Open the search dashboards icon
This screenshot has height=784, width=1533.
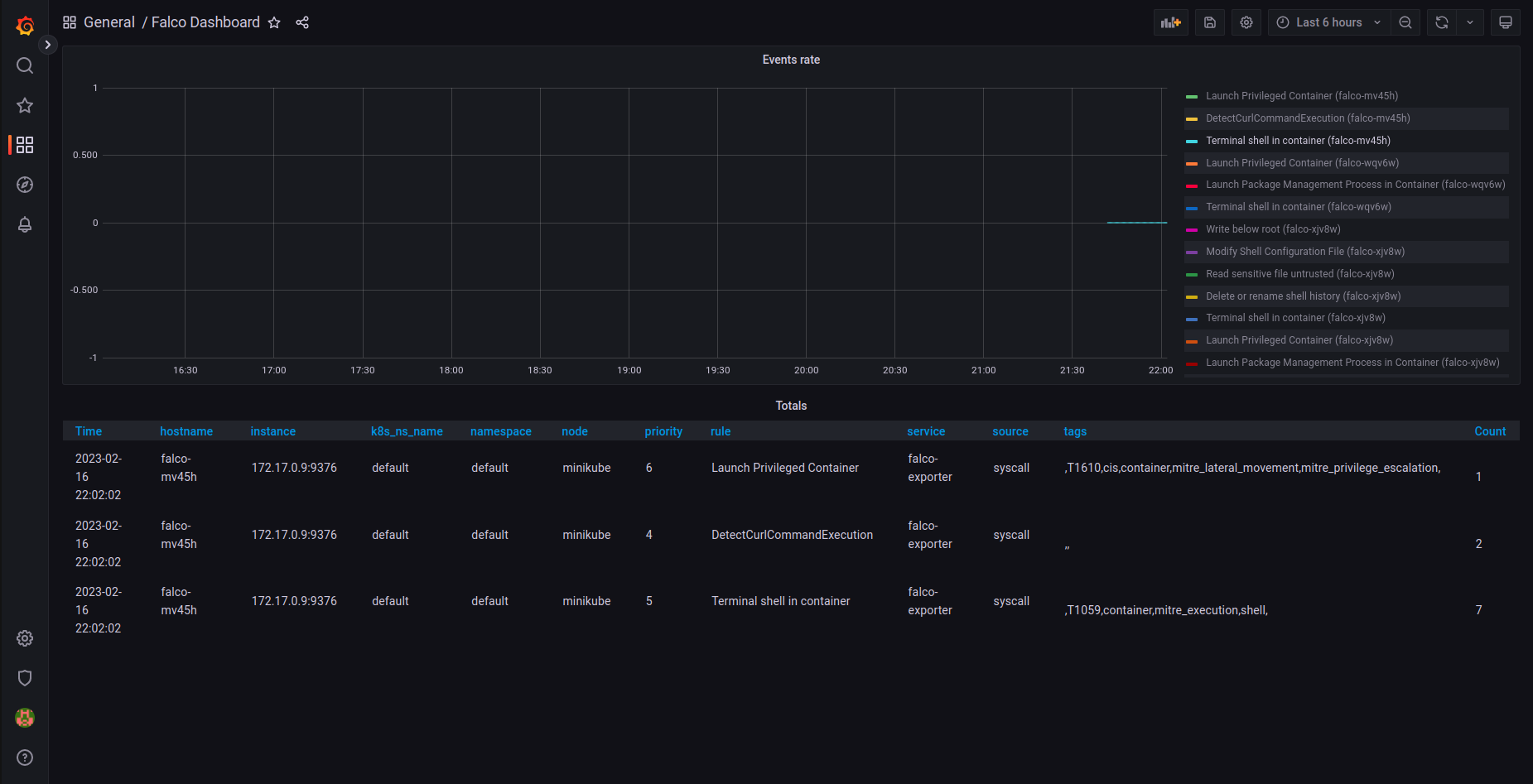[25, 65]
